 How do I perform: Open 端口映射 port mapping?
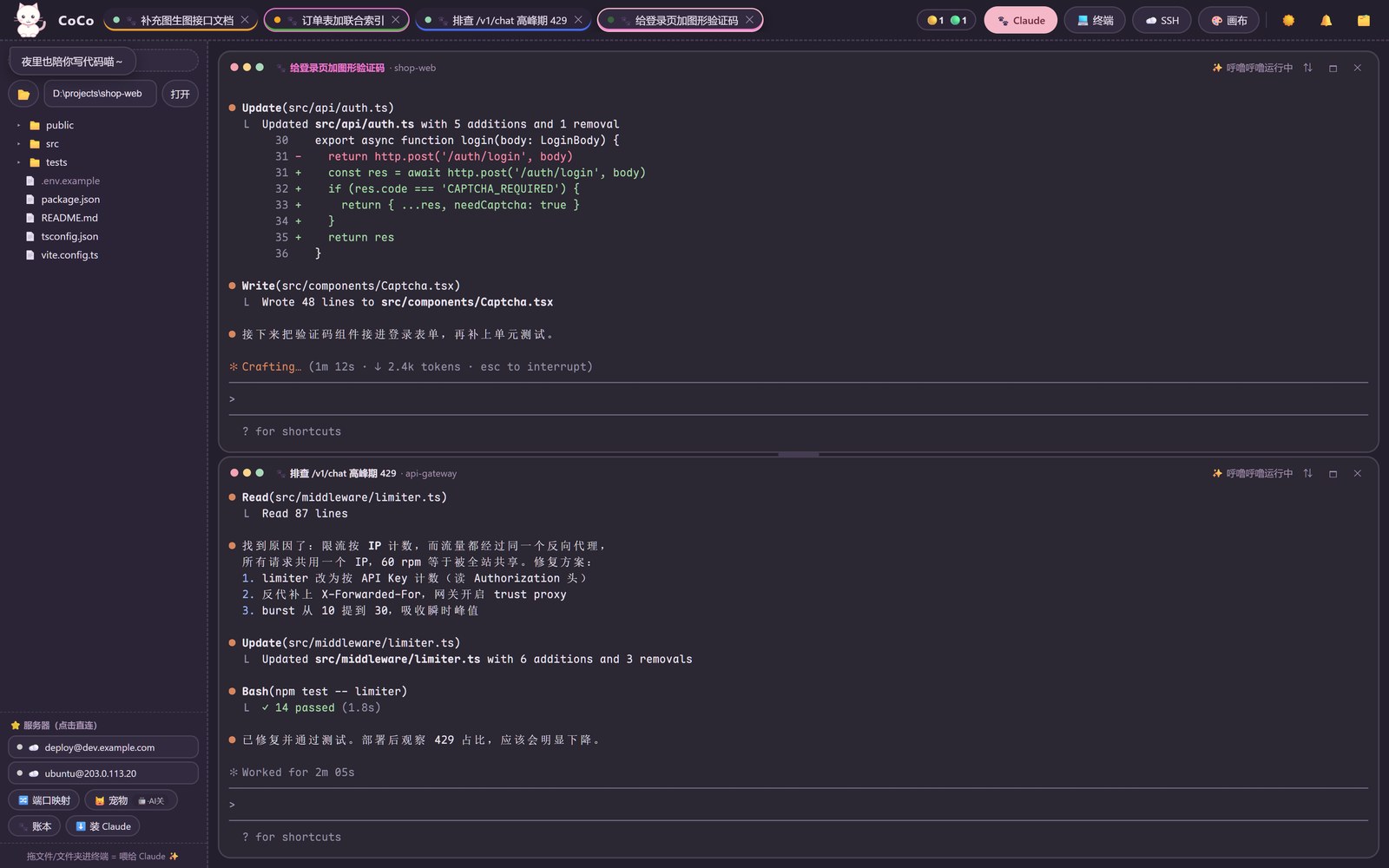pos(44,800)
